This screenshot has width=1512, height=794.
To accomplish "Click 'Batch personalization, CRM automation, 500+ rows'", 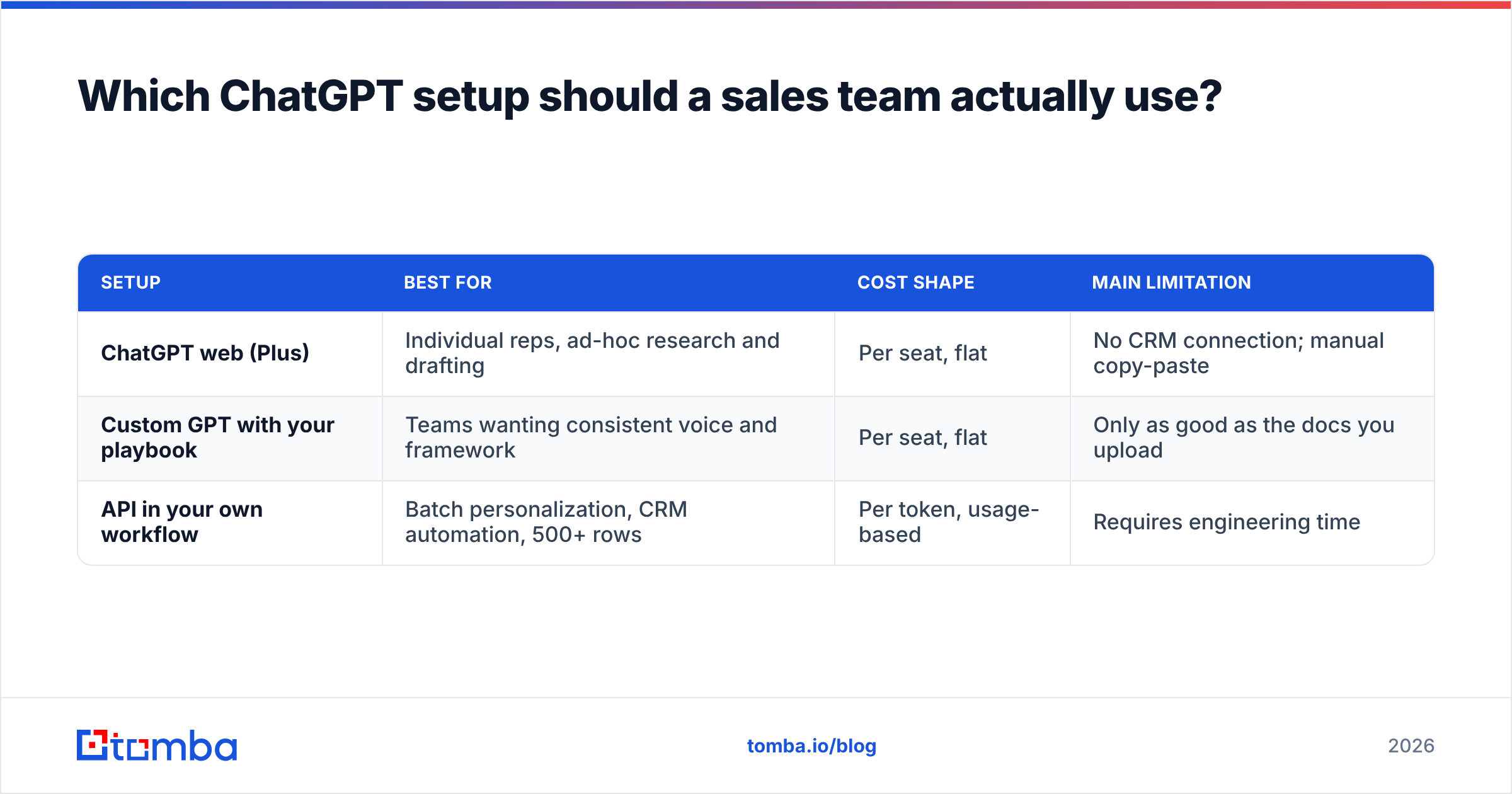I will pyautogui.click(x=546, y=522).
